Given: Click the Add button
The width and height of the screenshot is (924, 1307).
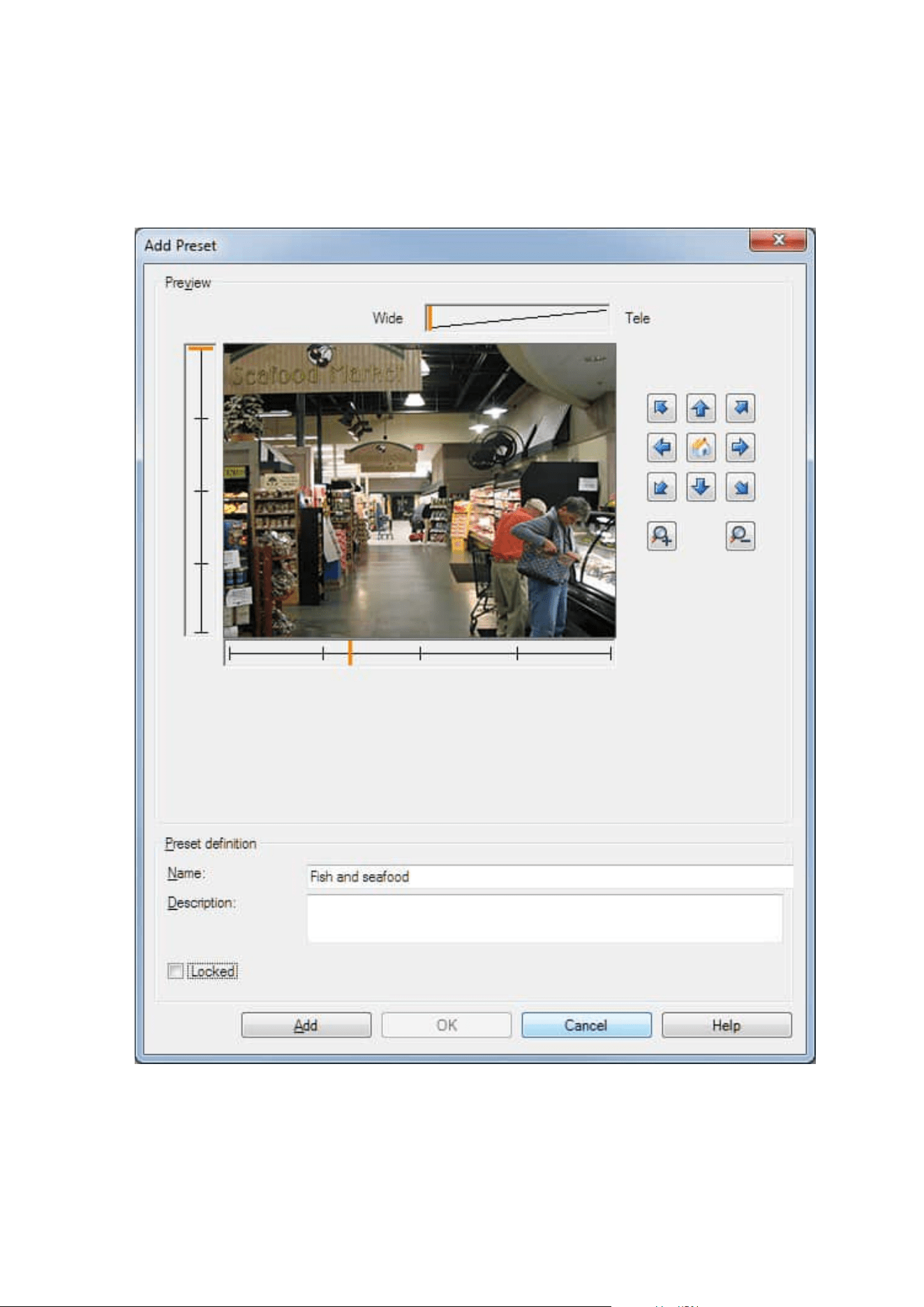Looking at the screenshot, I should point(306,1025).
